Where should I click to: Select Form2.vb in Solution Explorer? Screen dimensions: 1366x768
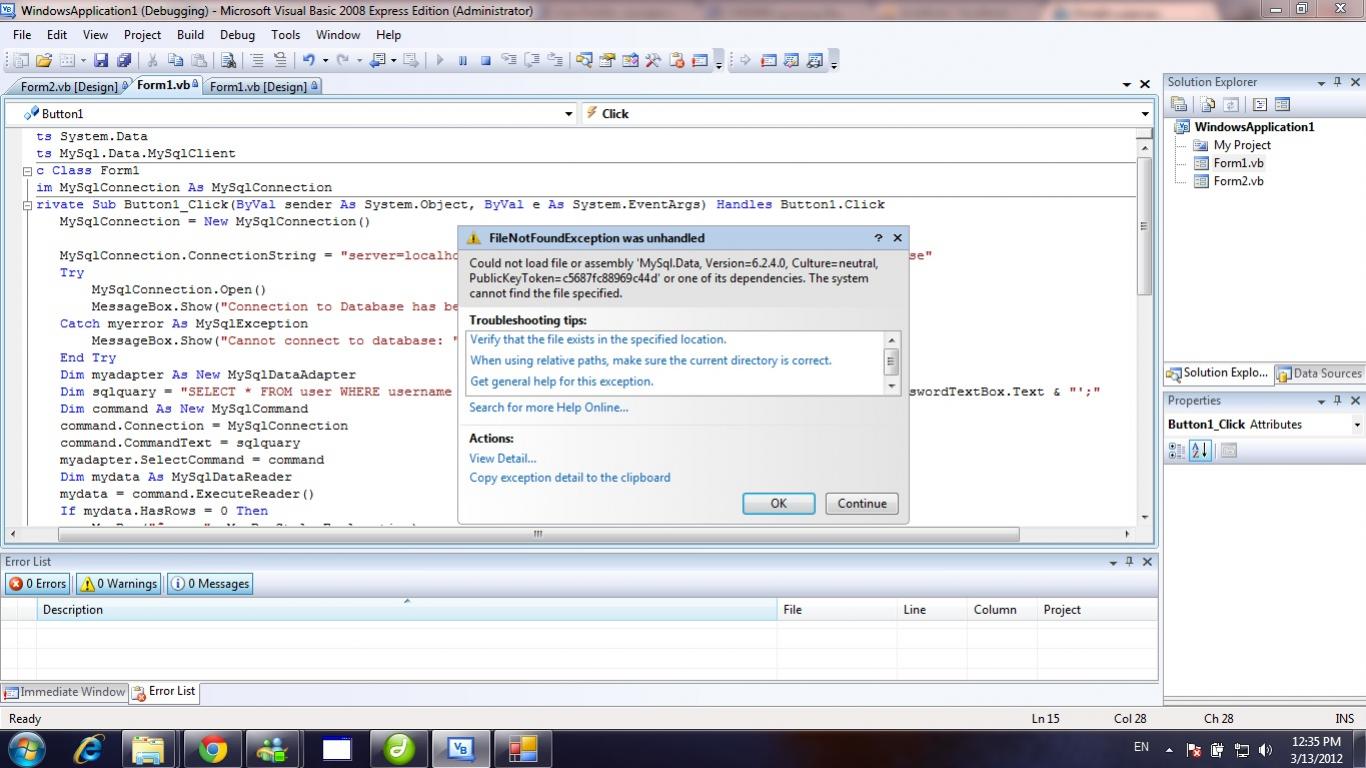click(1238, 181)
